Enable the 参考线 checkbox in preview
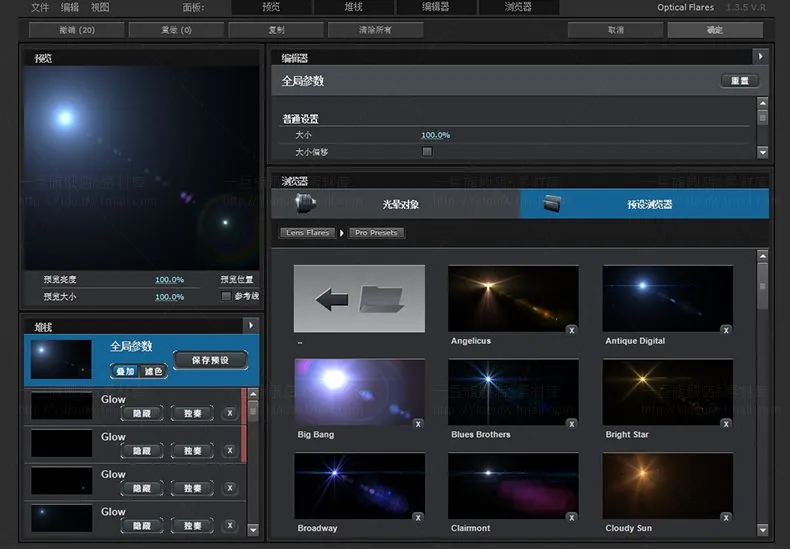 pyautogui.click(x=226, y=296)
